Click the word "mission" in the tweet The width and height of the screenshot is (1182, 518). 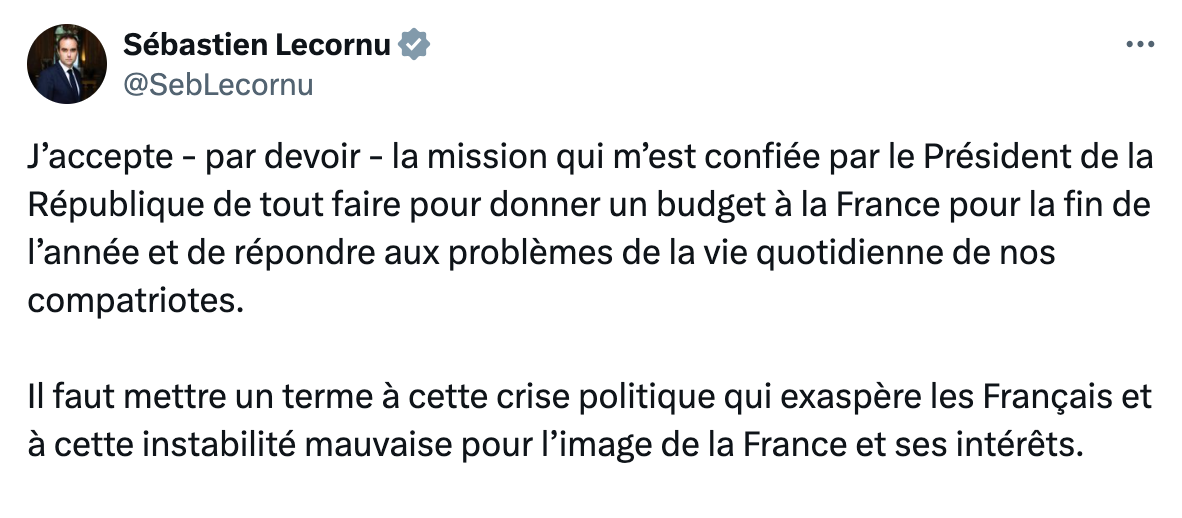tap(479, 158)
